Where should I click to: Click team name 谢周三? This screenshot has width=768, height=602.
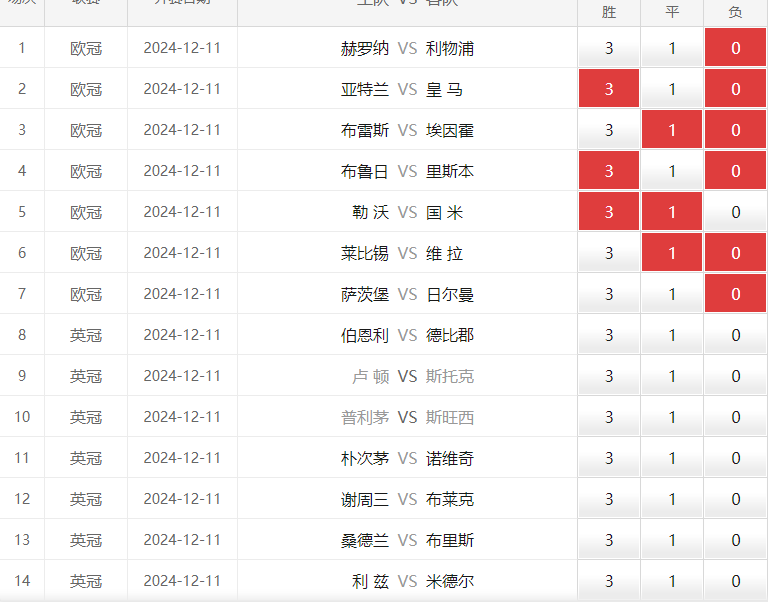point(365,499)
